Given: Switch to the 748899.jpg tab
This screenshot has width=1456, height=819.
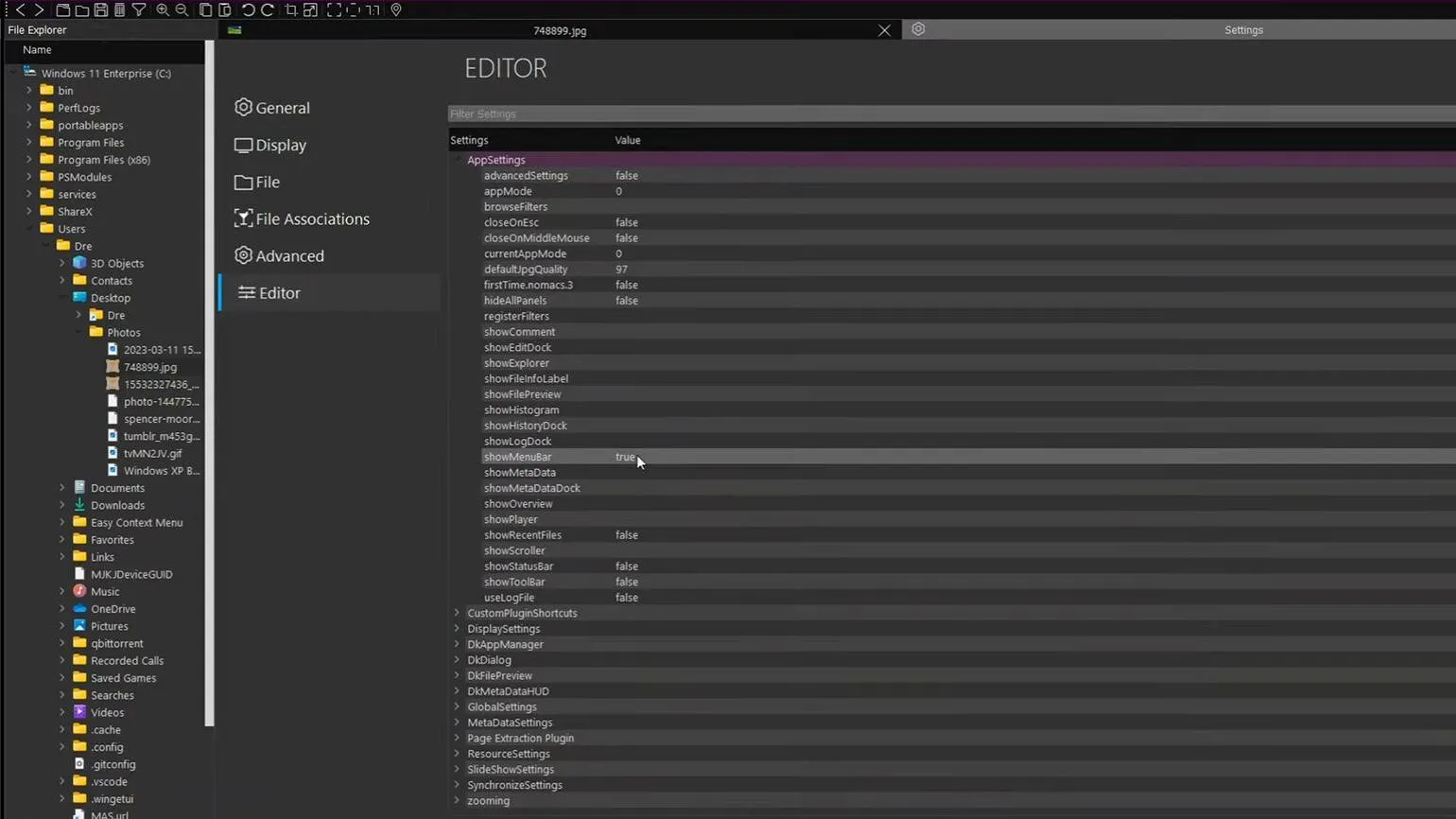Looking at the screenshot, I should click(x=559, y=30).
